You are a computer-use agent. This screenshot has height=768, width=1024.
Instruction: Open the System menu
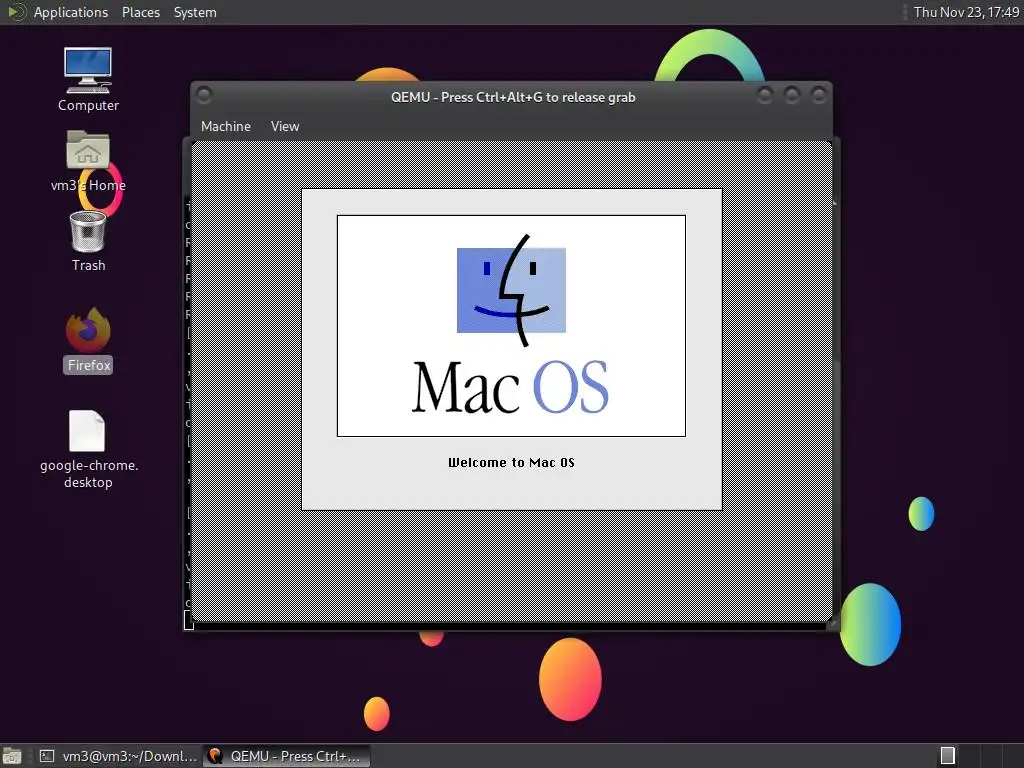click(195, 12)
